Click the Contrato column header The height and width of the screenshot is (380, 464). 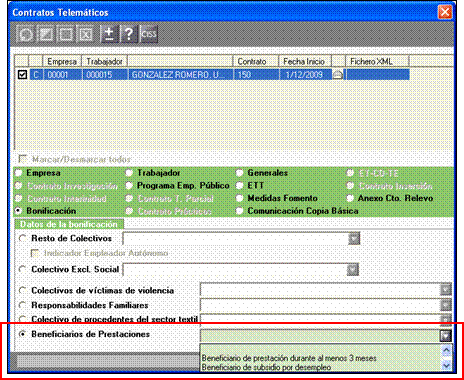[255, 61]
